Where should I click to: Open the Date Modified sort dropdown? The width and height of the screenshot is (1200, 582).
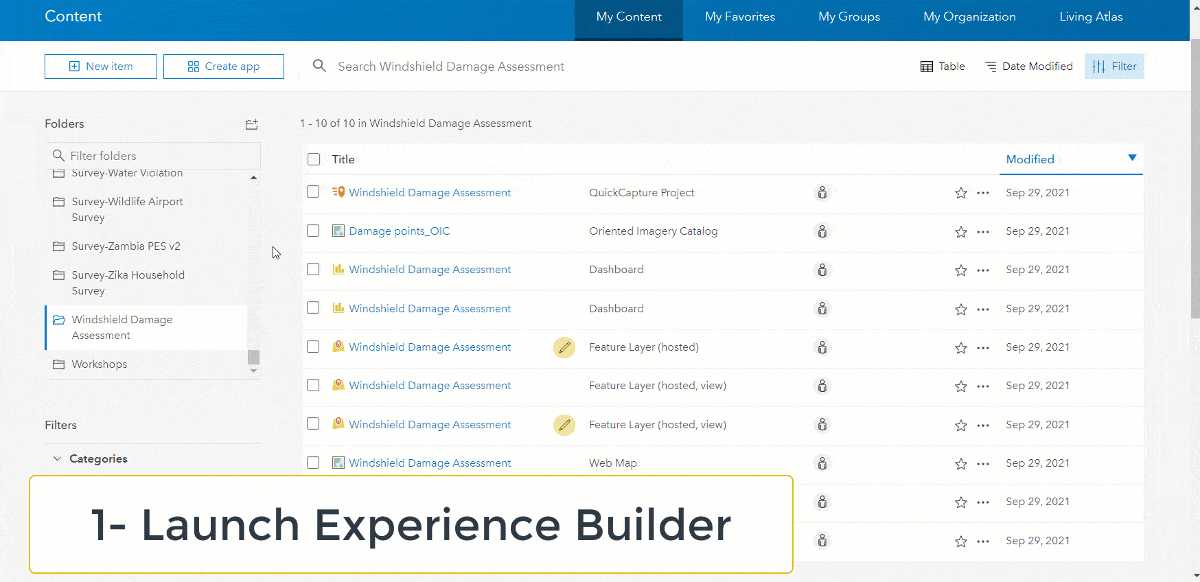[1028, 66]
